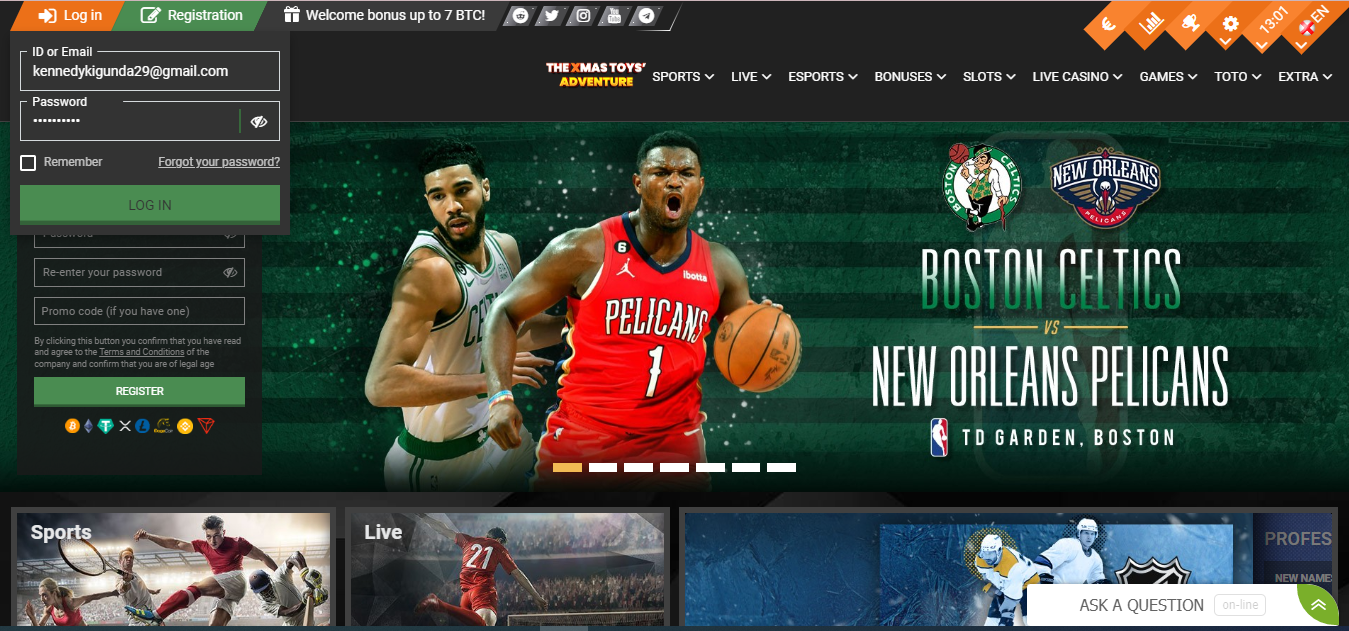Tick the Remember checkbox
The image size is (1349, 631).
[28, 162]
